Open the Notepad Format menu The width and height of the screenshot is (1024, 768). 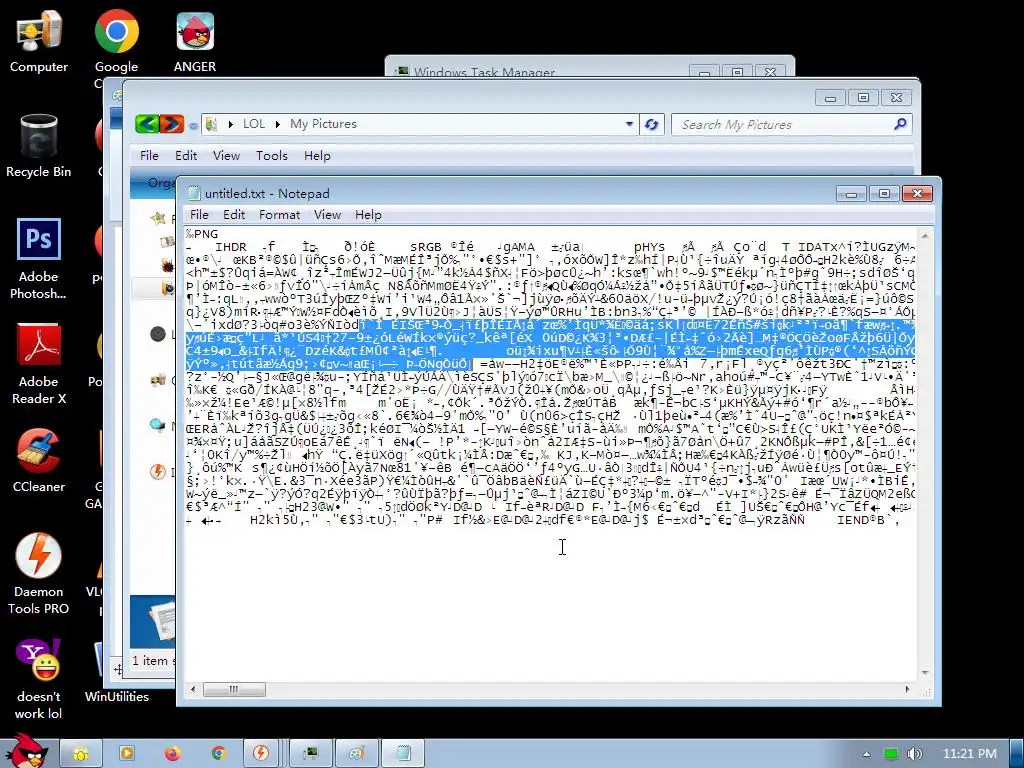280,215
